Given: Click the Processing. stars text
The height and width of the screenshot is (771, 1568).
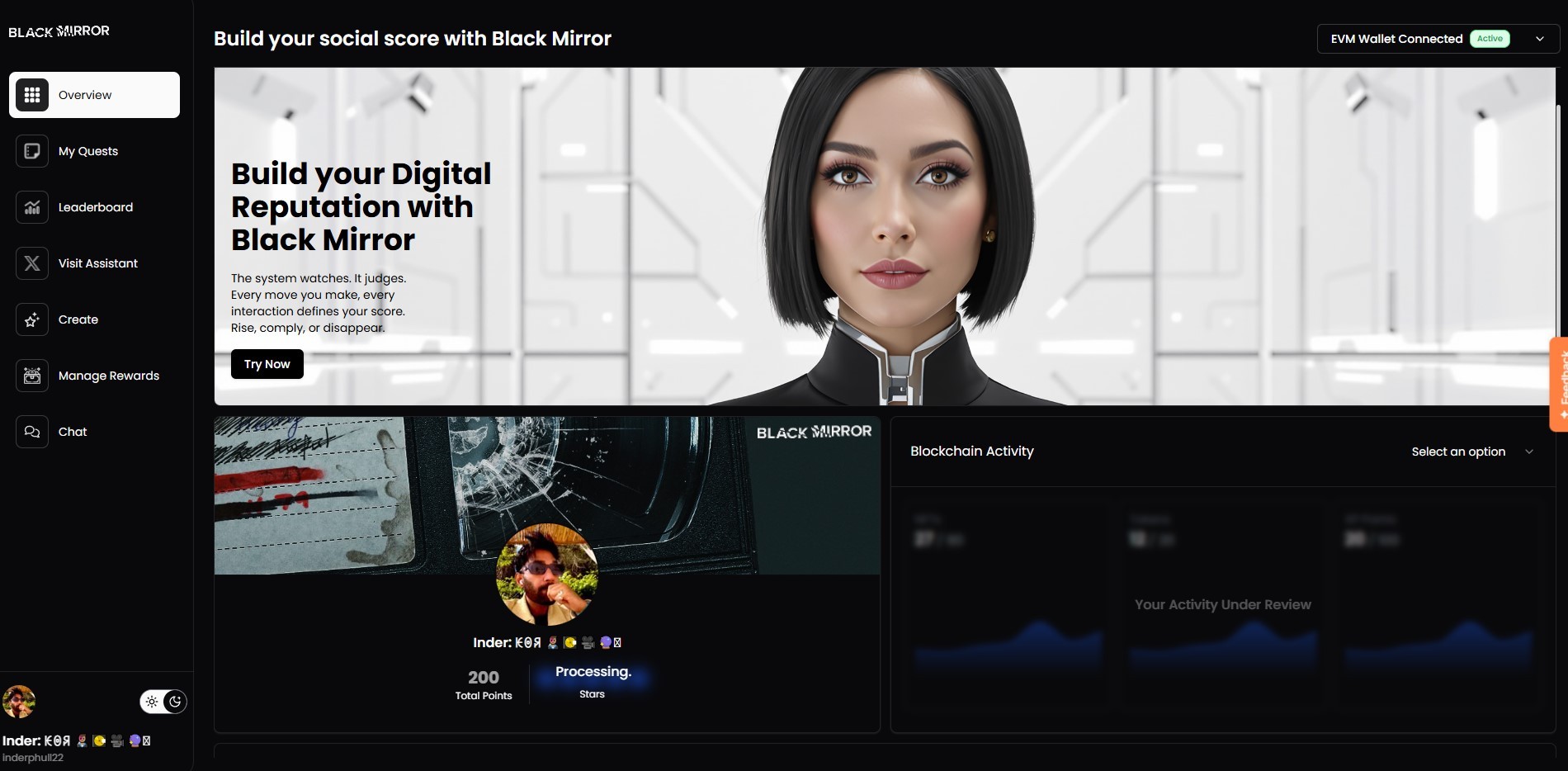Looking at the screenshot, I should pos(593,672).
